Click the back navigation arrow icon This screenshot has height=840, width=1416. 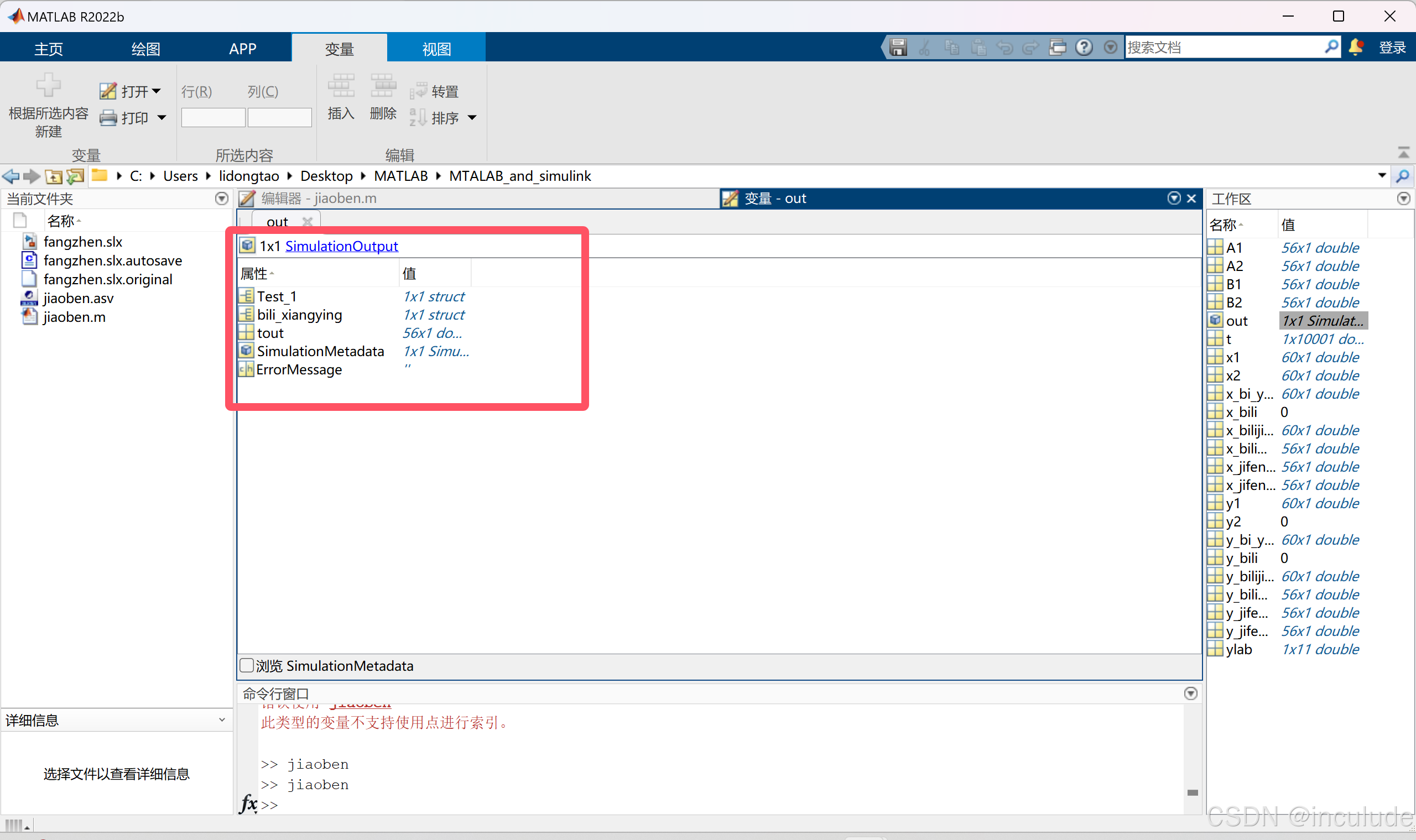(x=10, y=176)
